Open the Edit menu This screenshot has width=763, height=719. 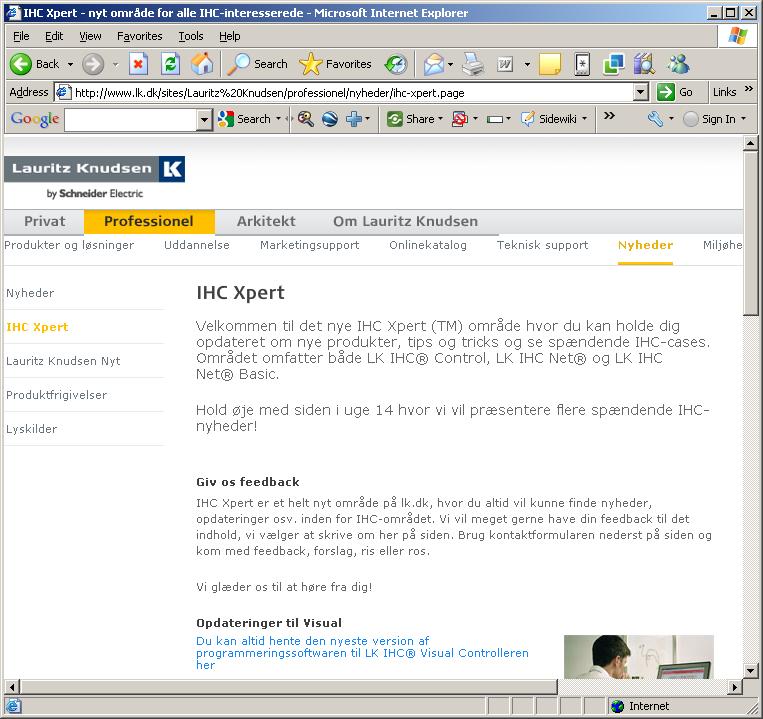[54, 36]
